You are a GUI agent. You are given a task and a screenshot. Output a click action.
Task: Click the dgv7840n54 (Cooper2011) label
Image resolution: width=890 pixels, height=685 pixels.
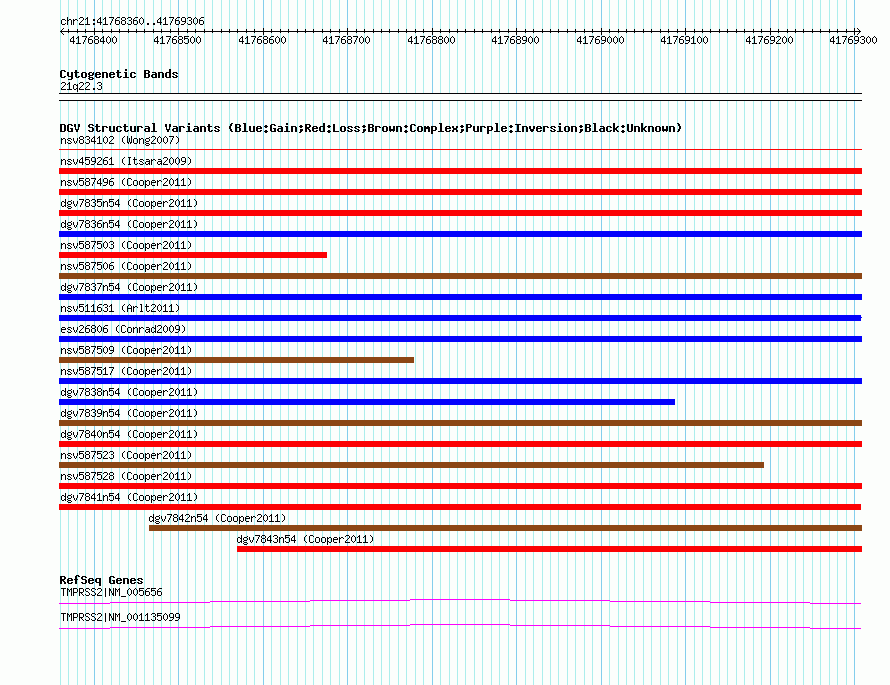click(129, 434)
